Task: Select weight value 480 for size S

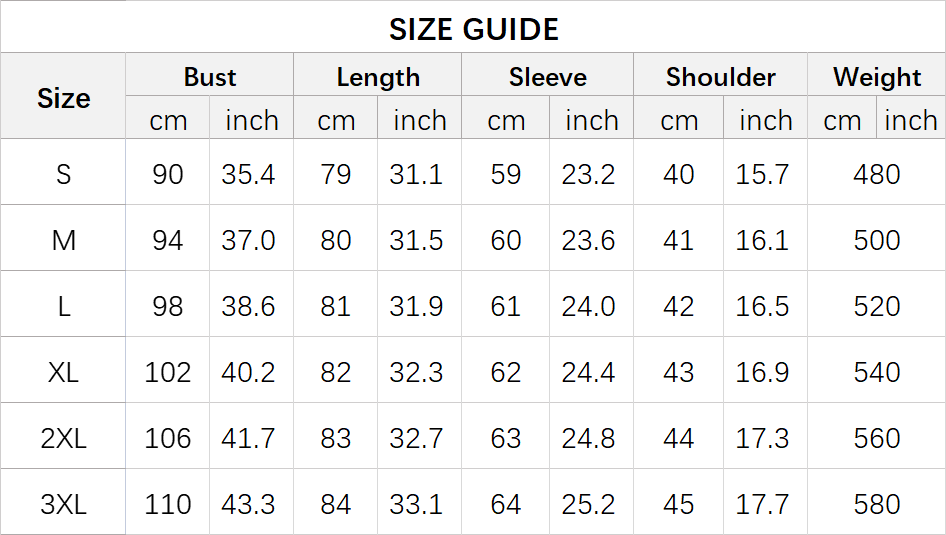Action: tap(877, 174)
